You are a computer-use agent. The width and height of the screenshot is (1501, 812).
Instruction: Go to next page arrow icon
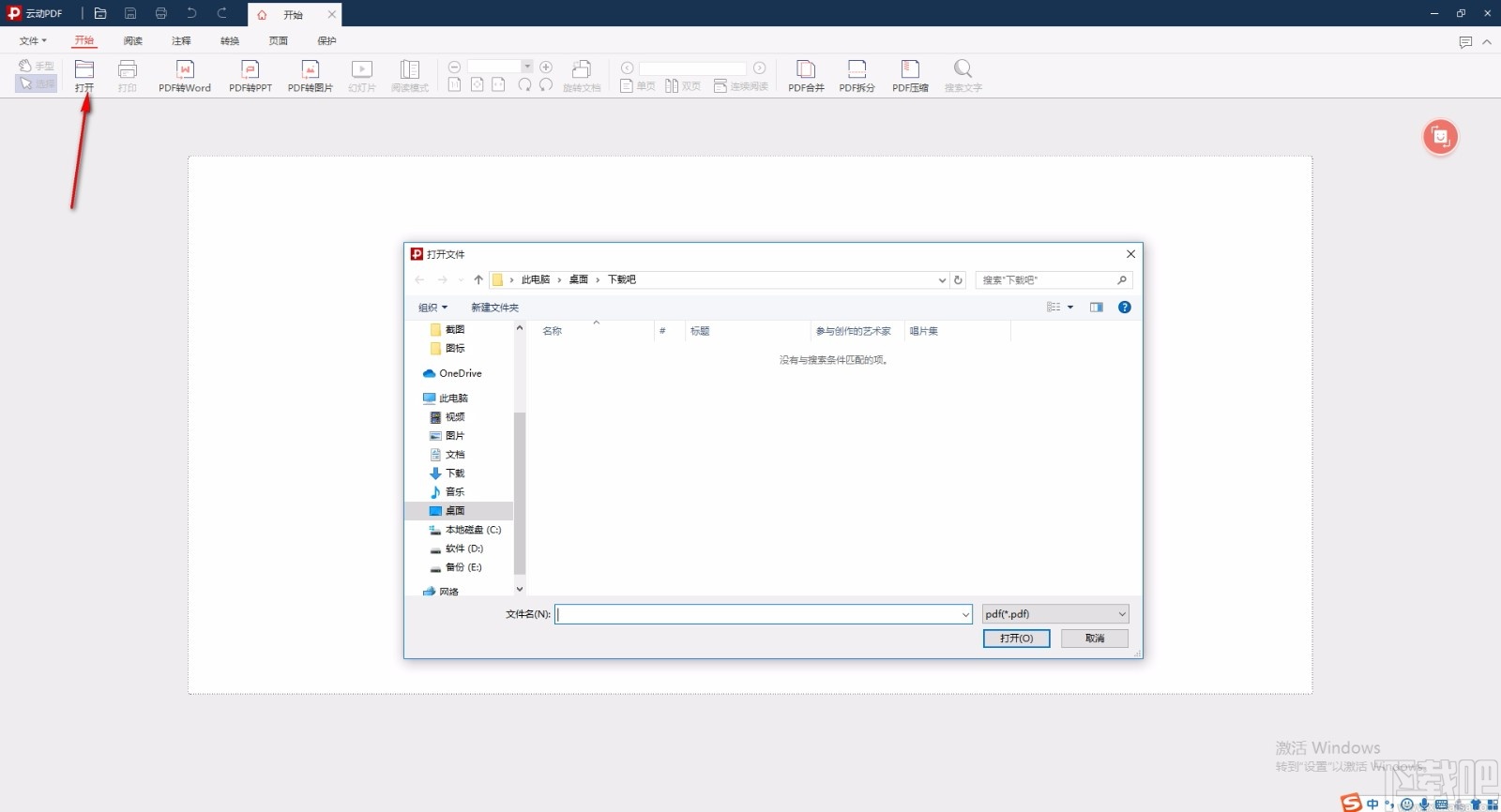[x=760, y=68]
